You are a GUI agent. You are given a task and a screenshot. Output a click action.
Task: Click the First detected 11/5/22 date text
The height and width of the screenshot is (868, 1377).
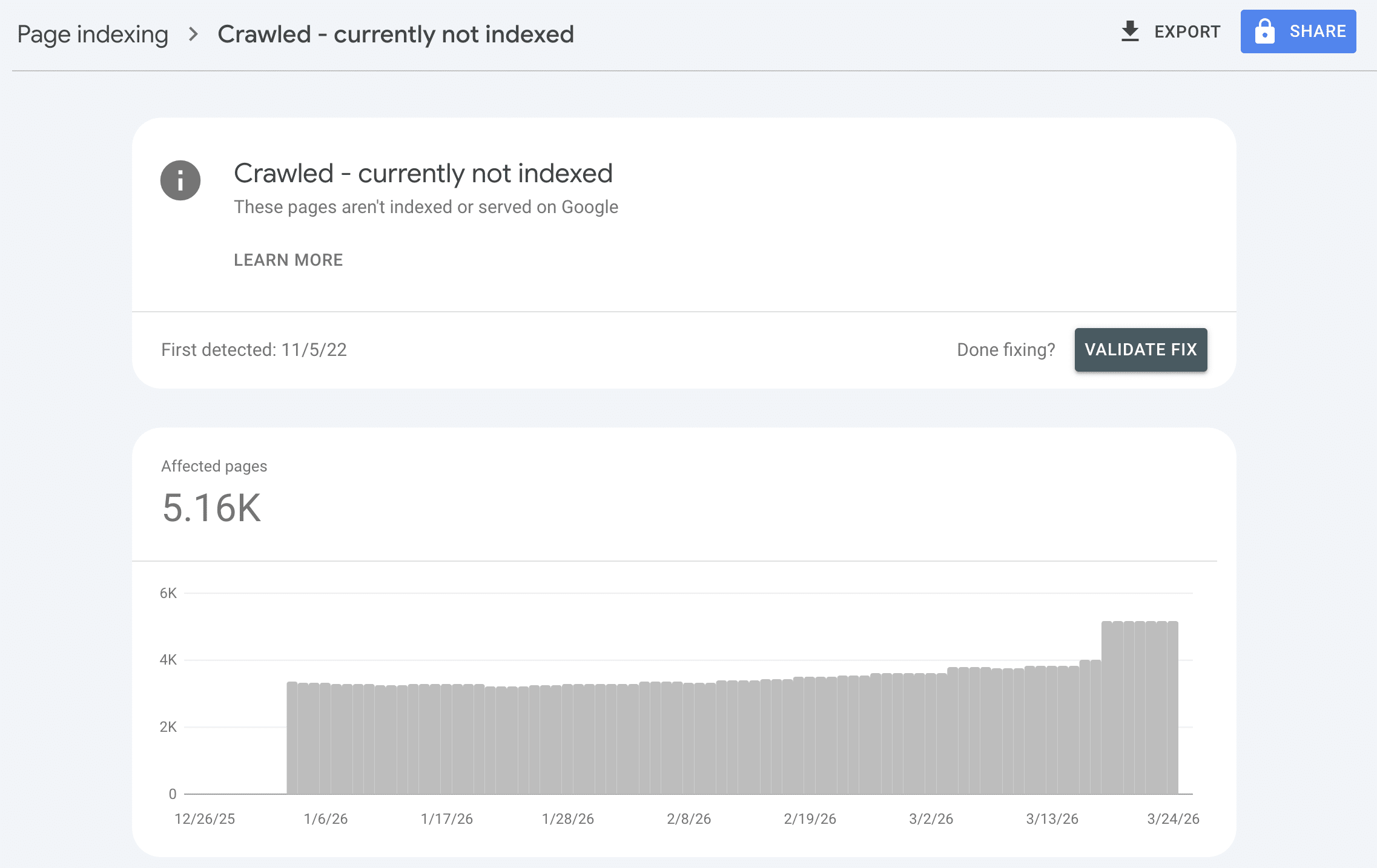(254, 349)
